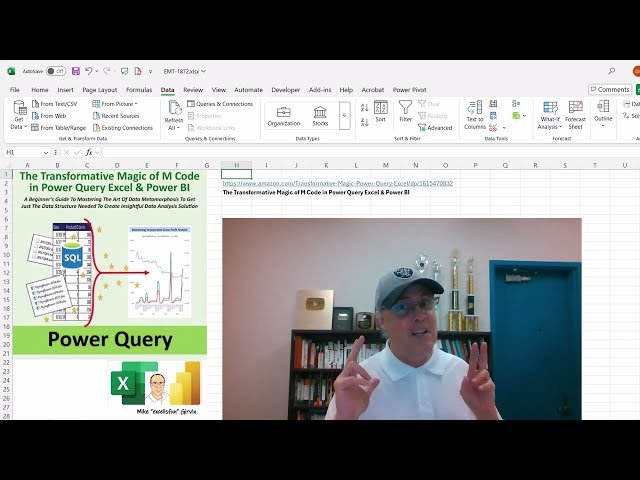
Task: Click inside the Name Box showing H1
Action: pos(22,152)
